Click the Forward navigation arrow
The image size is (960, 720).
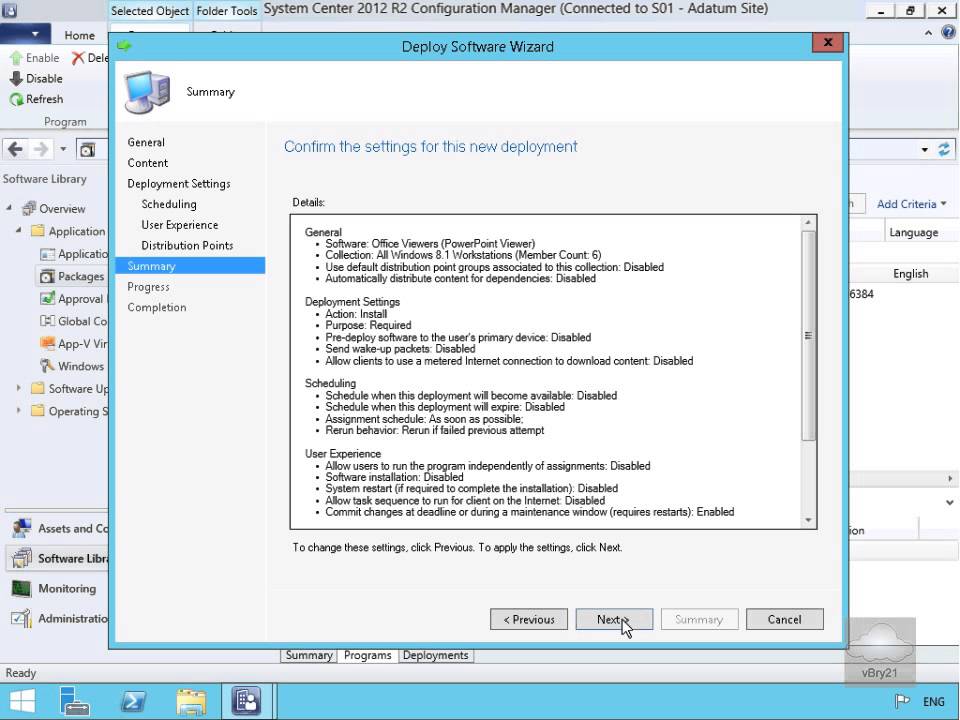coord(40,149)
